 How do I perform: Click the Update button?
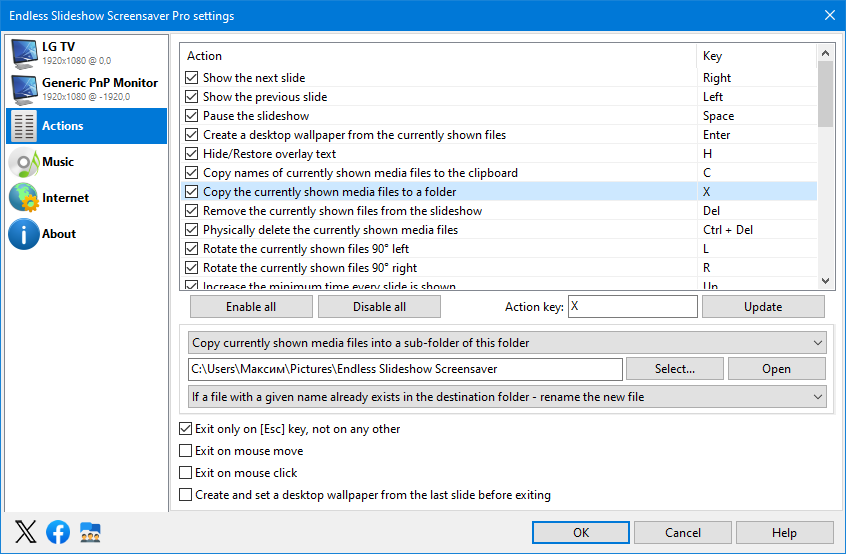click(x=763, y=307)
